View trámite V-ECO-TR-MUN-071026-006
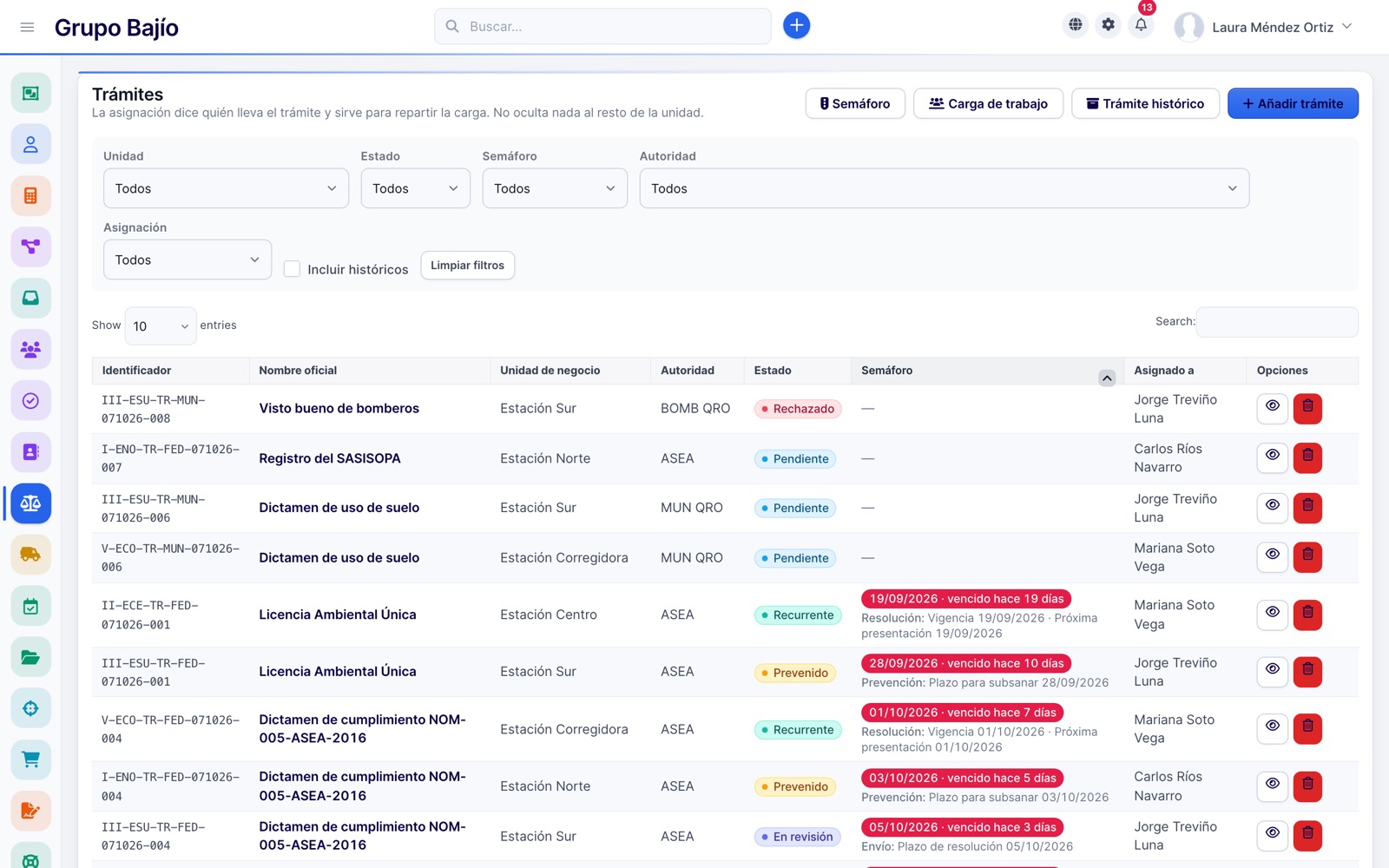The width and height of the screenshot is (1389, 868). click(1272, 557)
